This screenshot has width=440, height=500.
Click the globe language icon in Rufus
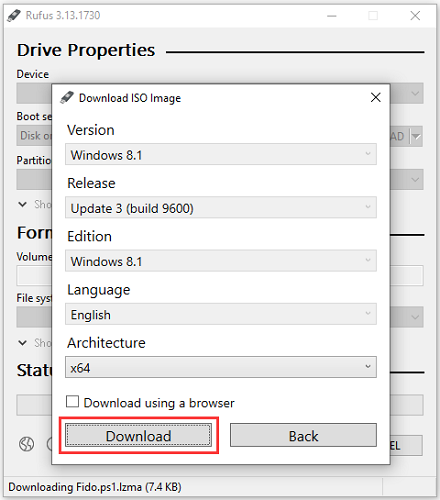point(26,444)
